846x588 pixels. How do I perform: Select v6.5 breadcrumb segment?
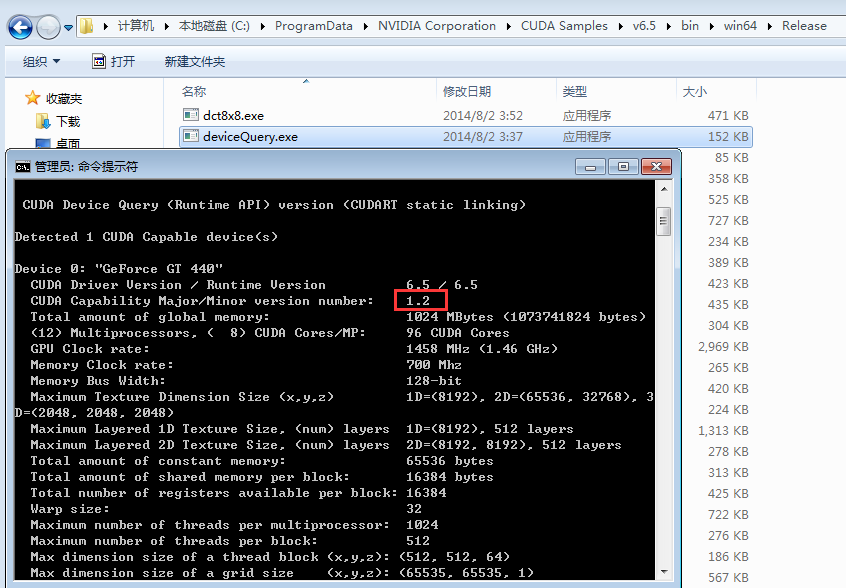click(644, 26)
